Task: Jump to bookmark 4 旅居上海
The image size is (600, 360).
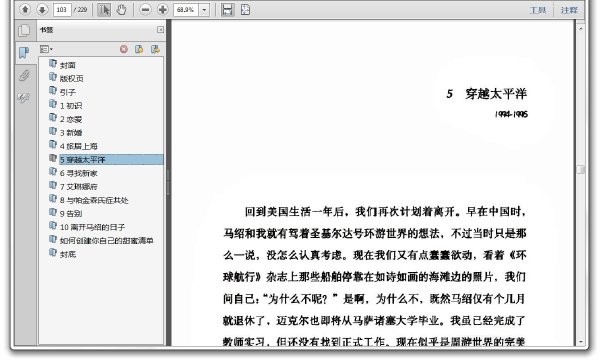Action: click(78, 146)
